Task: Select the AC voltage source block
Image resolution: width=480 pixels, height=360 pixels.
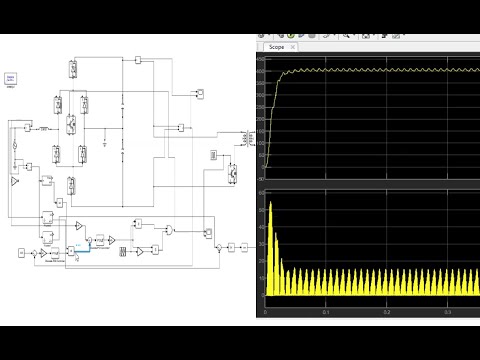Action: click(15, 145)
